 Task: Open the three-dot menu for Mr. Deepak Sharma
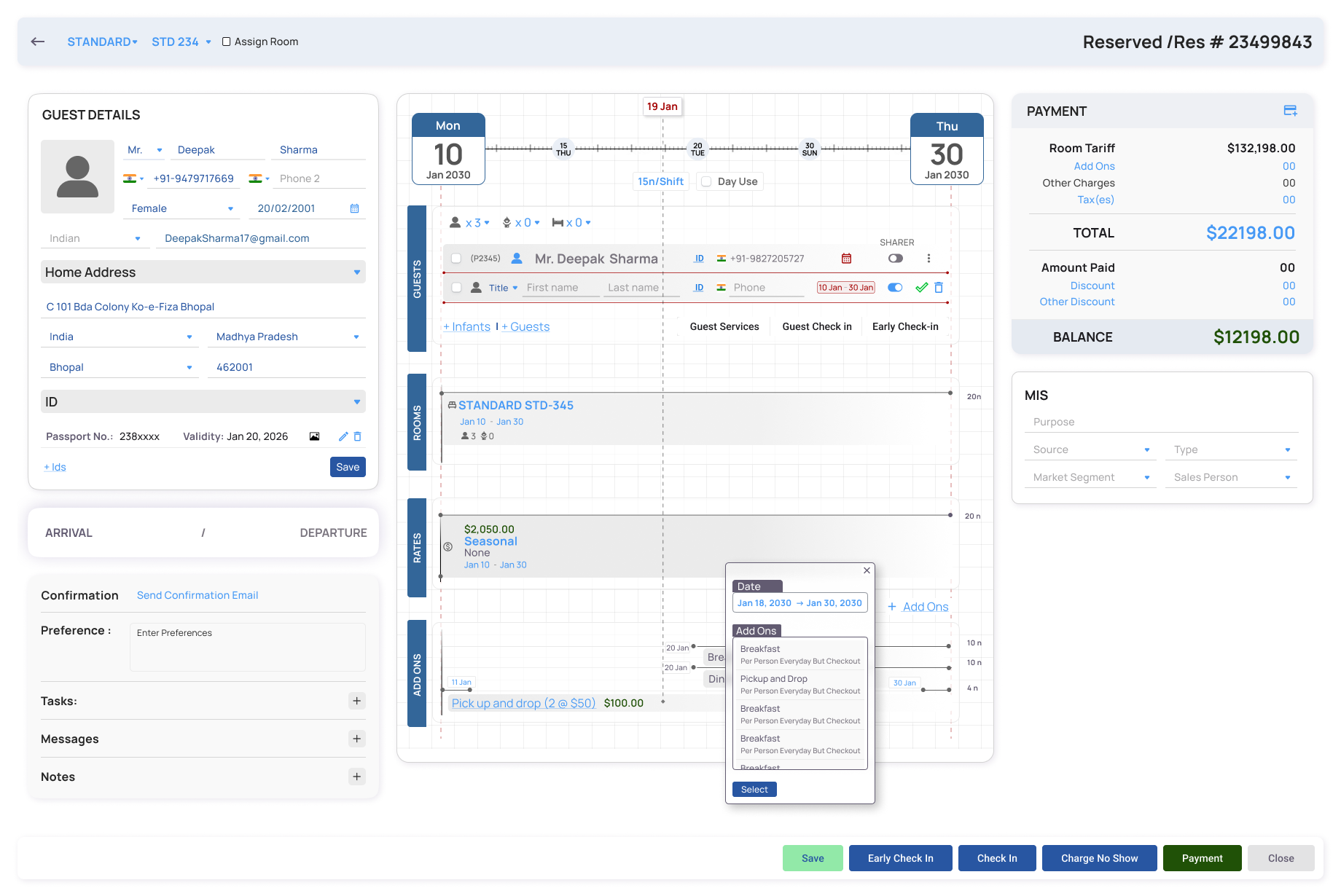coord(928,259)
